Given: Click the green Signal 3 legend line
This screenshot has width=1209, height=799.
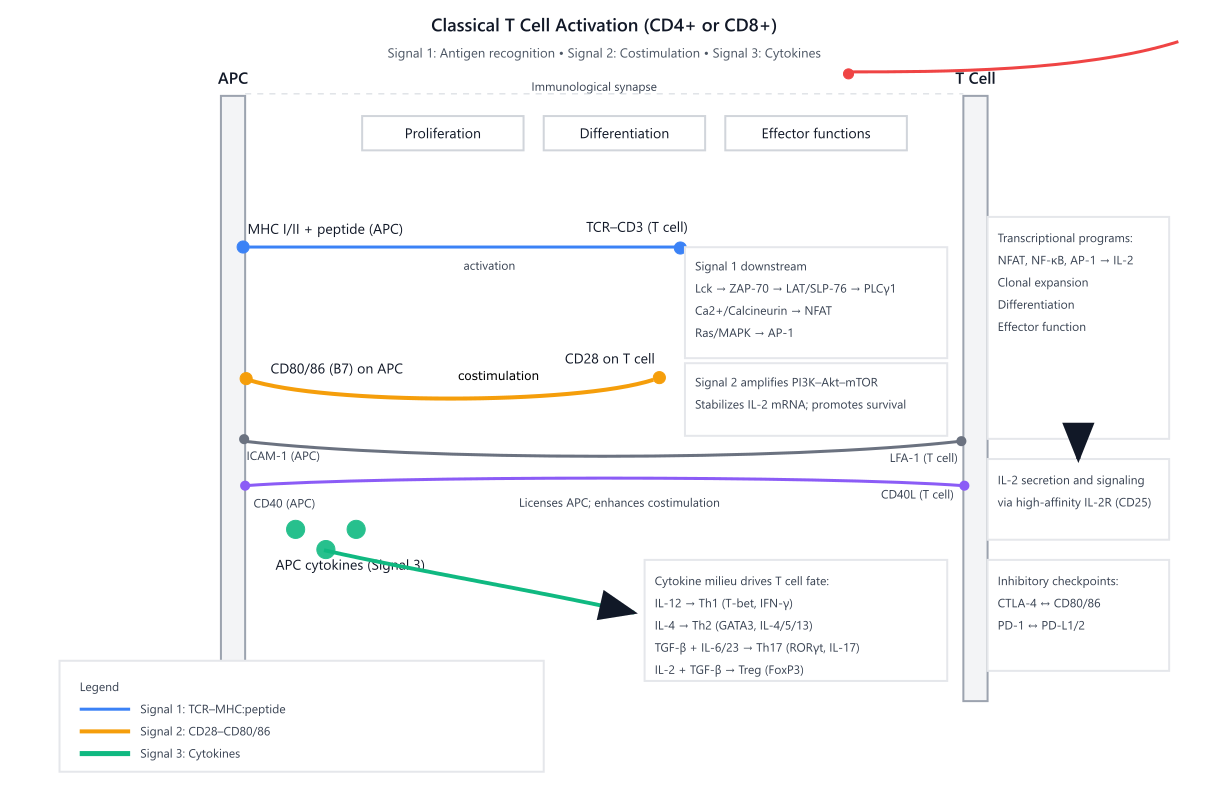Looking at the screenshot, I should 104,753.
